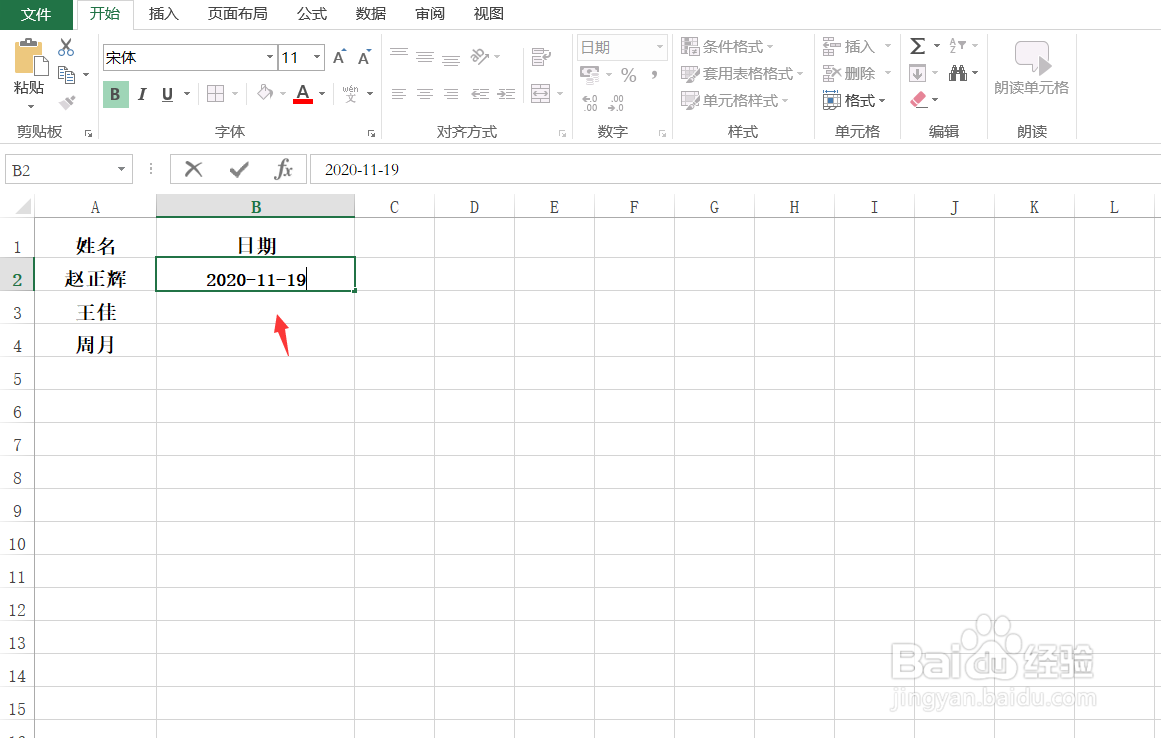This screenshot has height=738, width=1161.
Task: Apply comma thousands separator style
Action: [655, 75]
